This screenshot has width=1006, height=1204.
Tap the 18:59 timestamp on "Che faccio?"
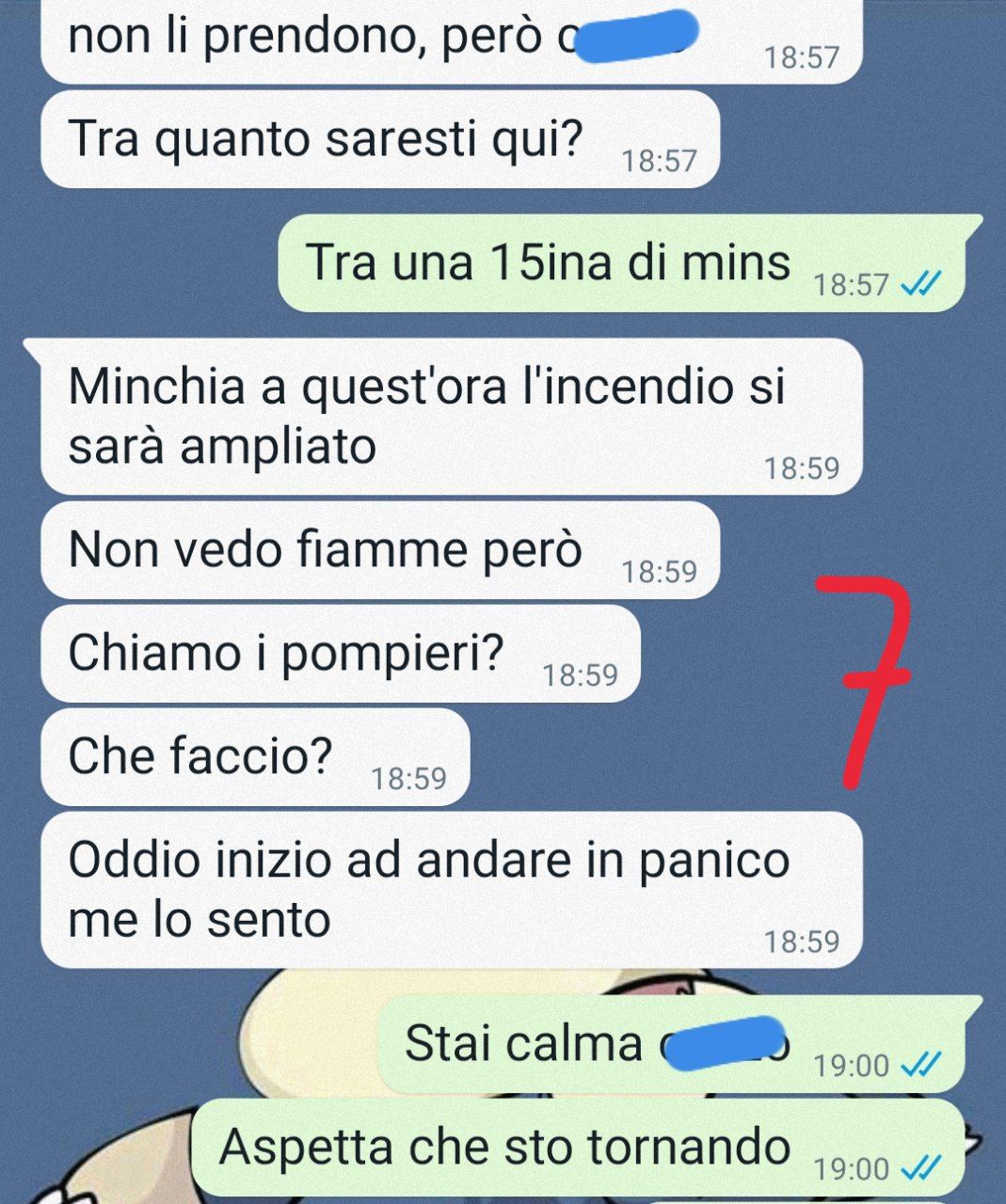click(408, 779)
